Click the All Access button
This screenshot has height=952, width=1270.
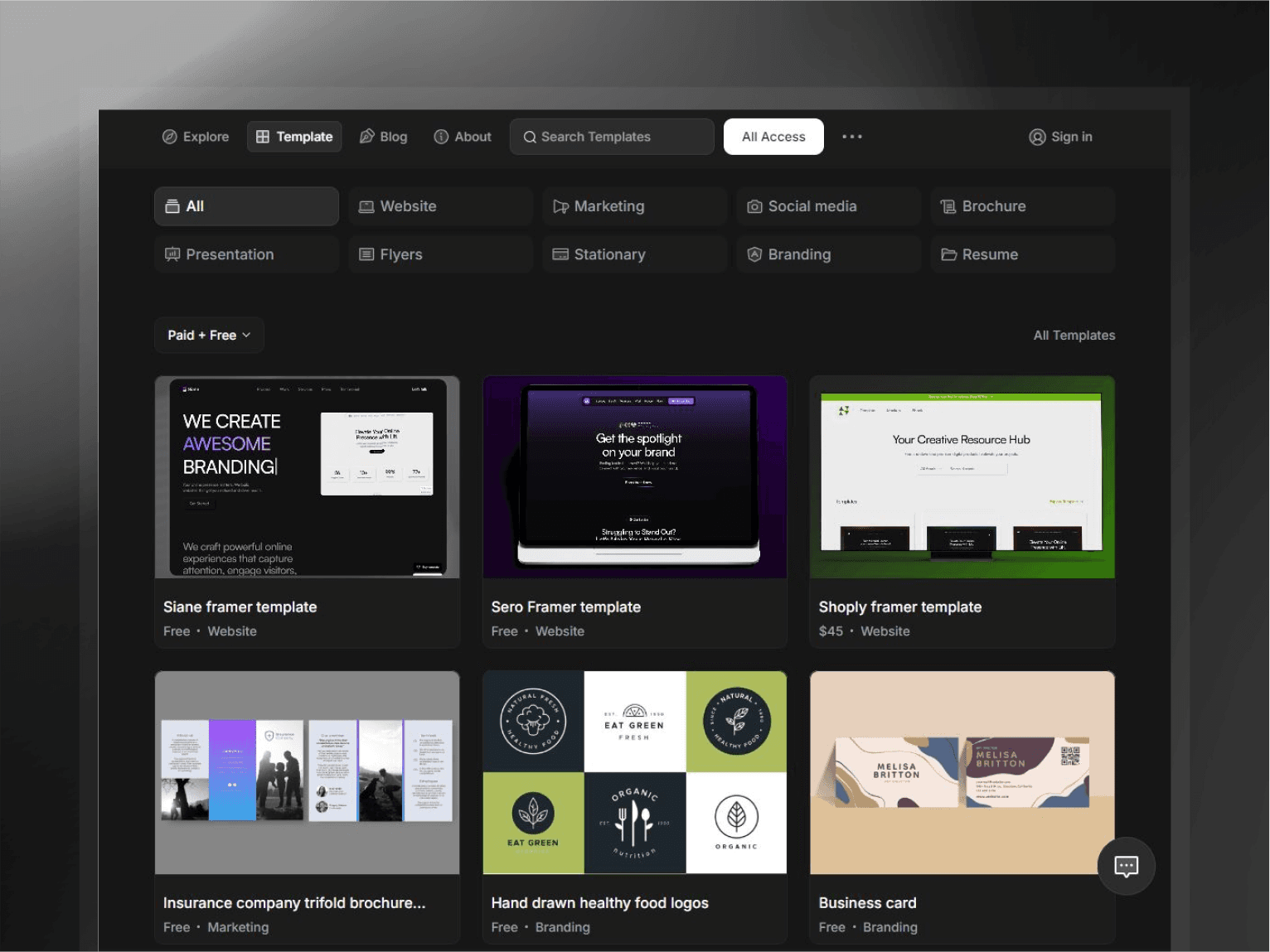[x=773, y=137]
